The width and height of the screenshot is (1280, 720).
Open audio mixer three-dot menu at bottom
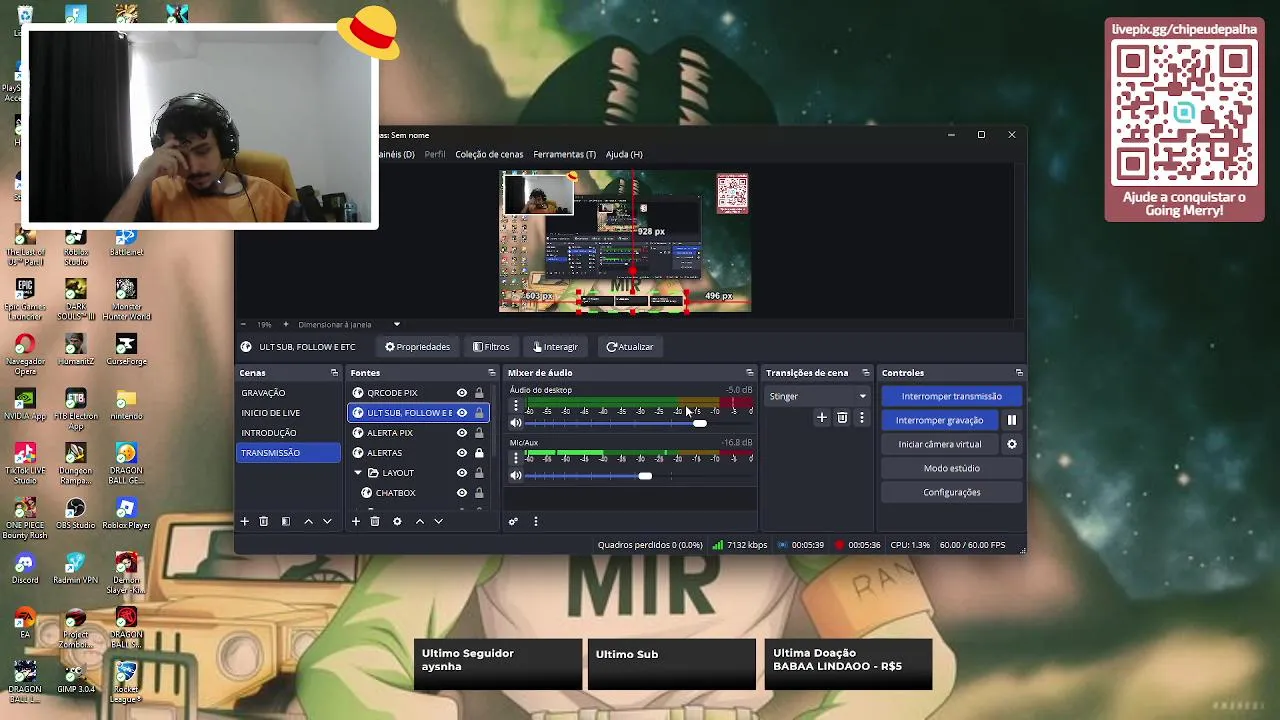[x=535, y=521]
